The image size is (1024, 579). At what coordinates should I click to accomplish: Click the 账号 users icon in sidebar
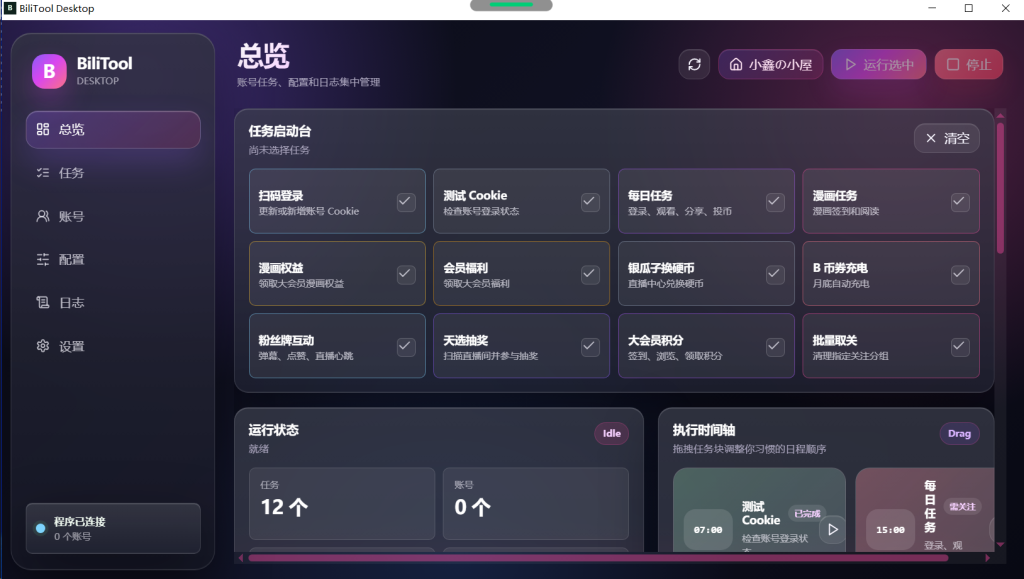point(43,216)
